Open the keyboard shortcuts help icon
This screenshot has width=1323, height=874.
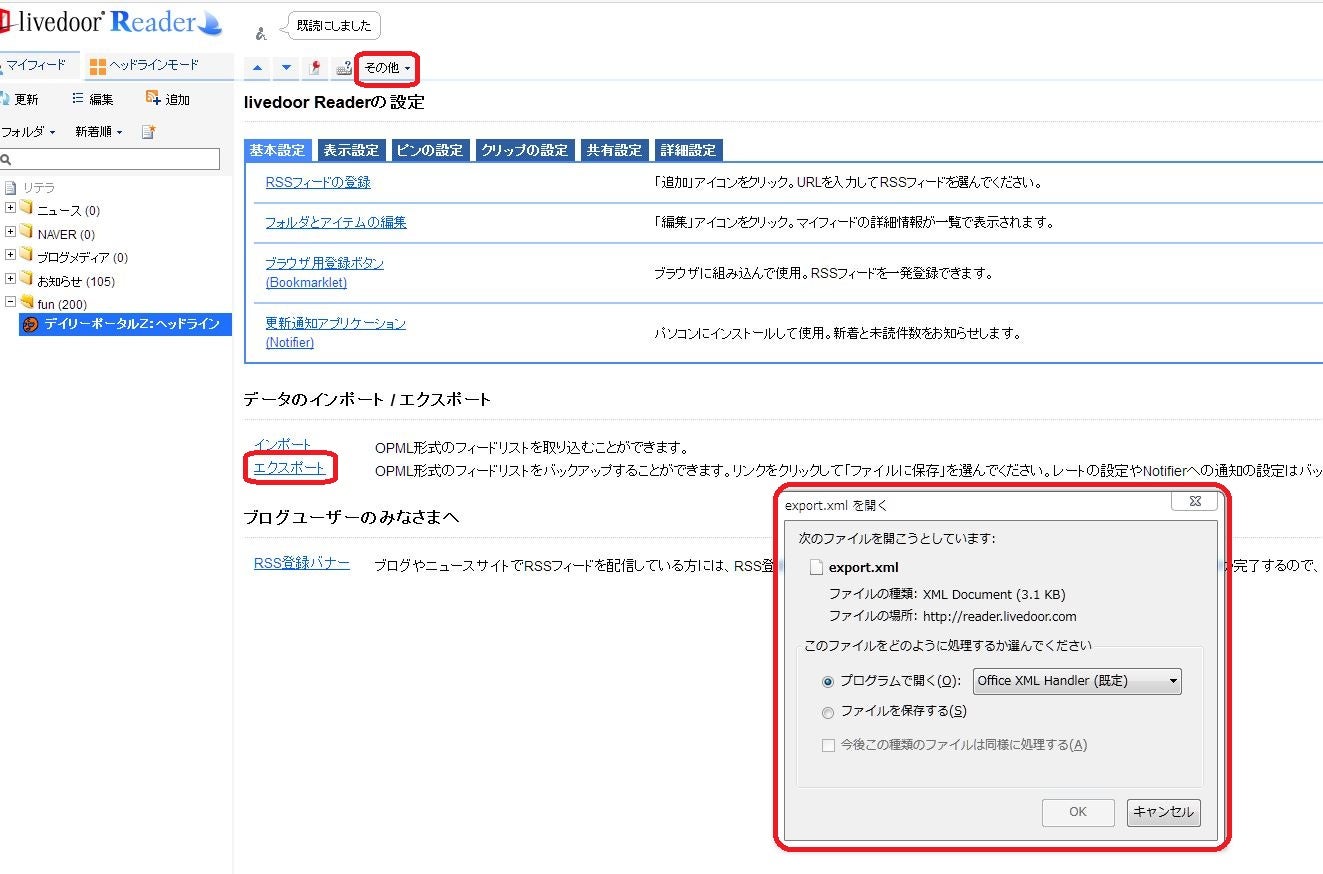pyautogui.click(x=343, y=68)
